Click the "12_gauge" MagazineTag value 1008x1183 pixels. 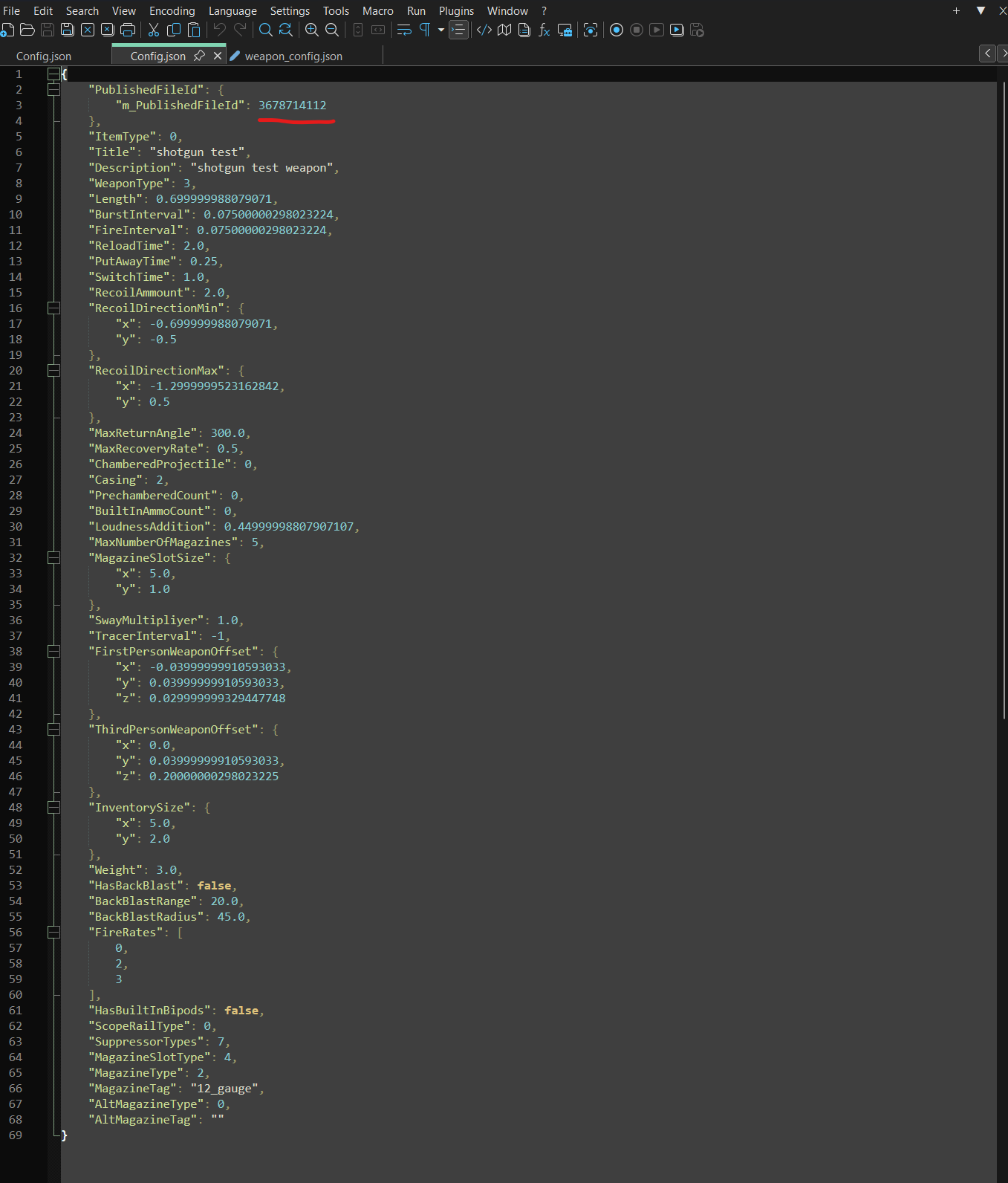point(224,1088)
